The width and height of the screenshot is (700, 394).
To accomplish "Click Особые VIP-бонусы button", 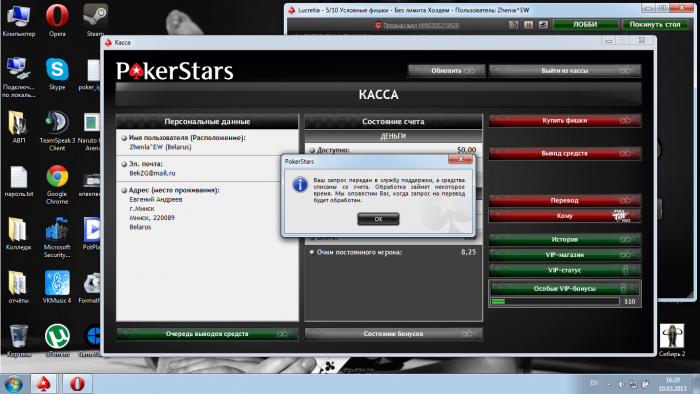I will pyautogui.click(x=565, y=289).
